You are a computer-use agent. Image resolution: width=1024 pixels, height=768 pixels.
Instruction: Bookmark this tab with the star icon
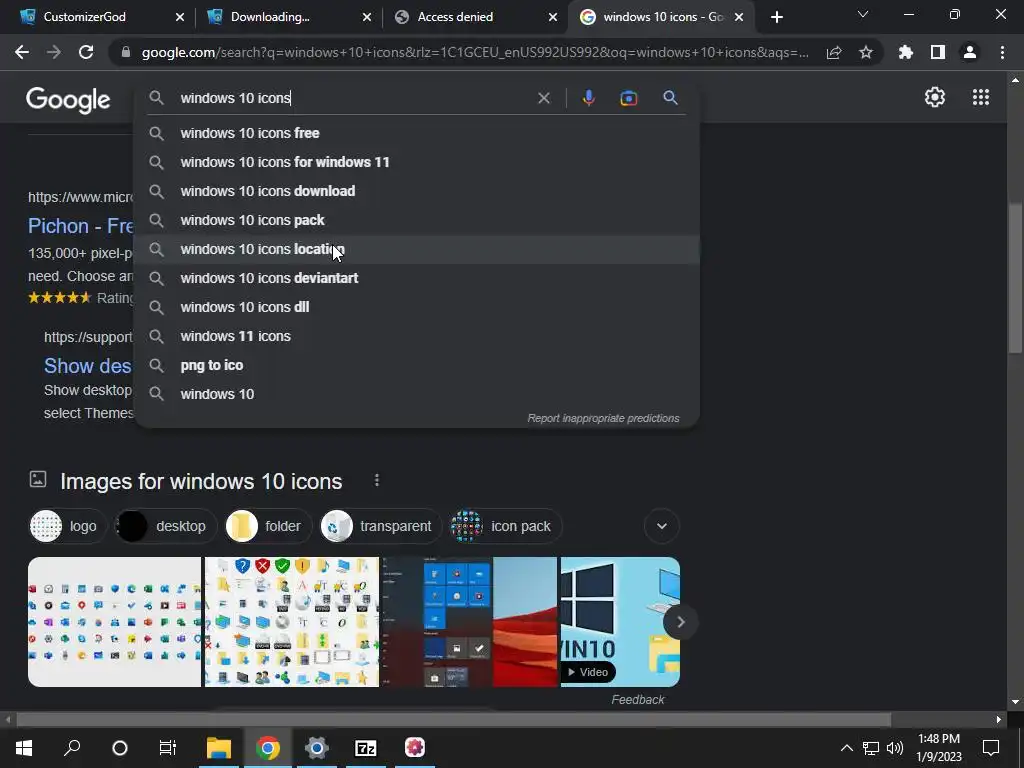865,52
